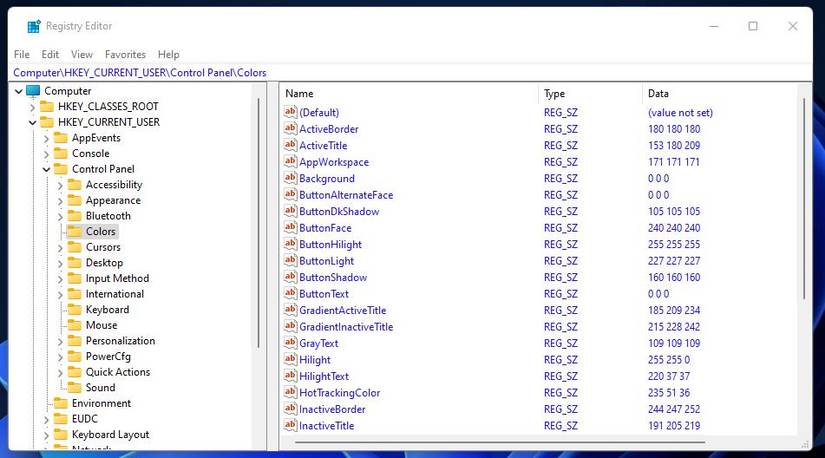825x458 pixels.
Task: Collapse the Control Panel key
Action: pos(46,170)
